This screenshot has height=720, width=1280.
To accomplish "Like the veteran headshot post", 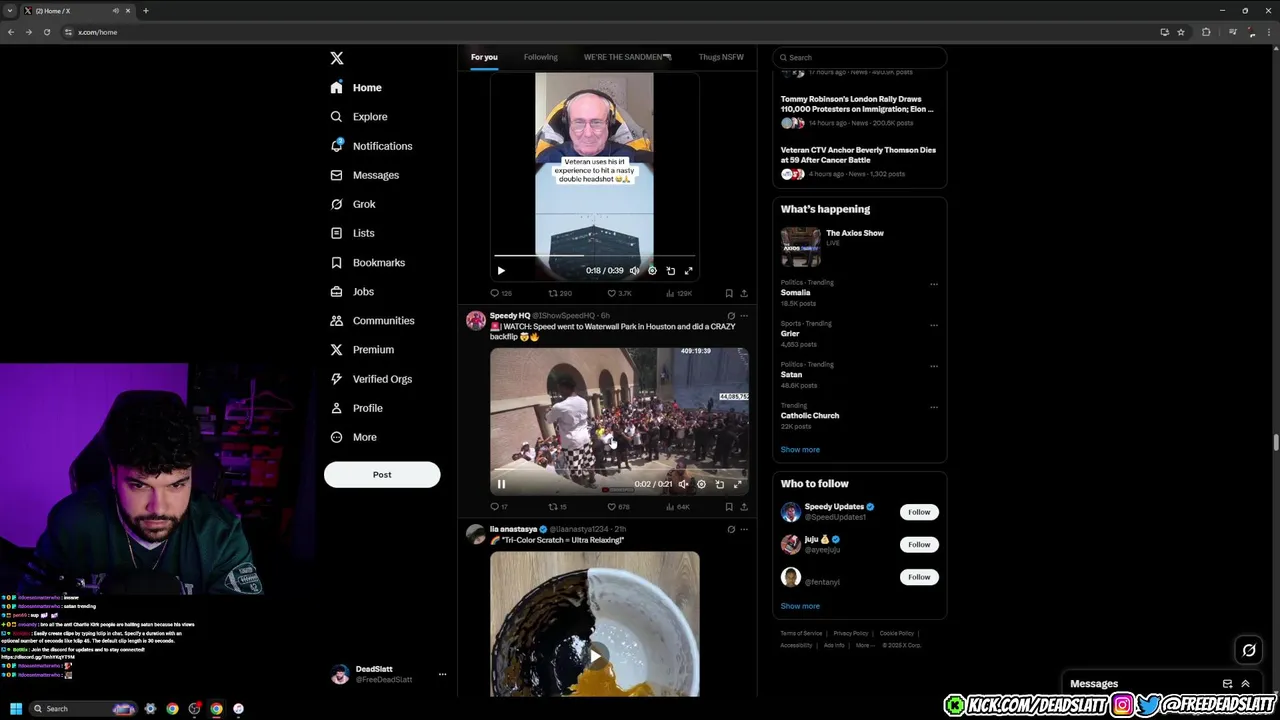I will 619,293.
